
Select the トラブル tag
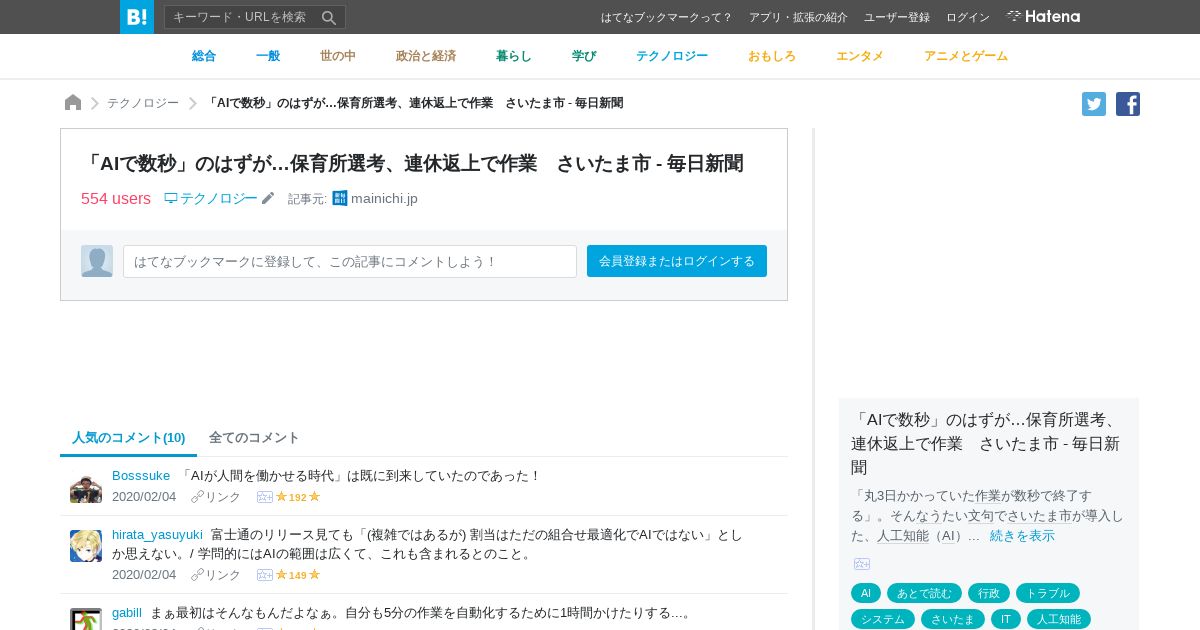click(1048, 593)
